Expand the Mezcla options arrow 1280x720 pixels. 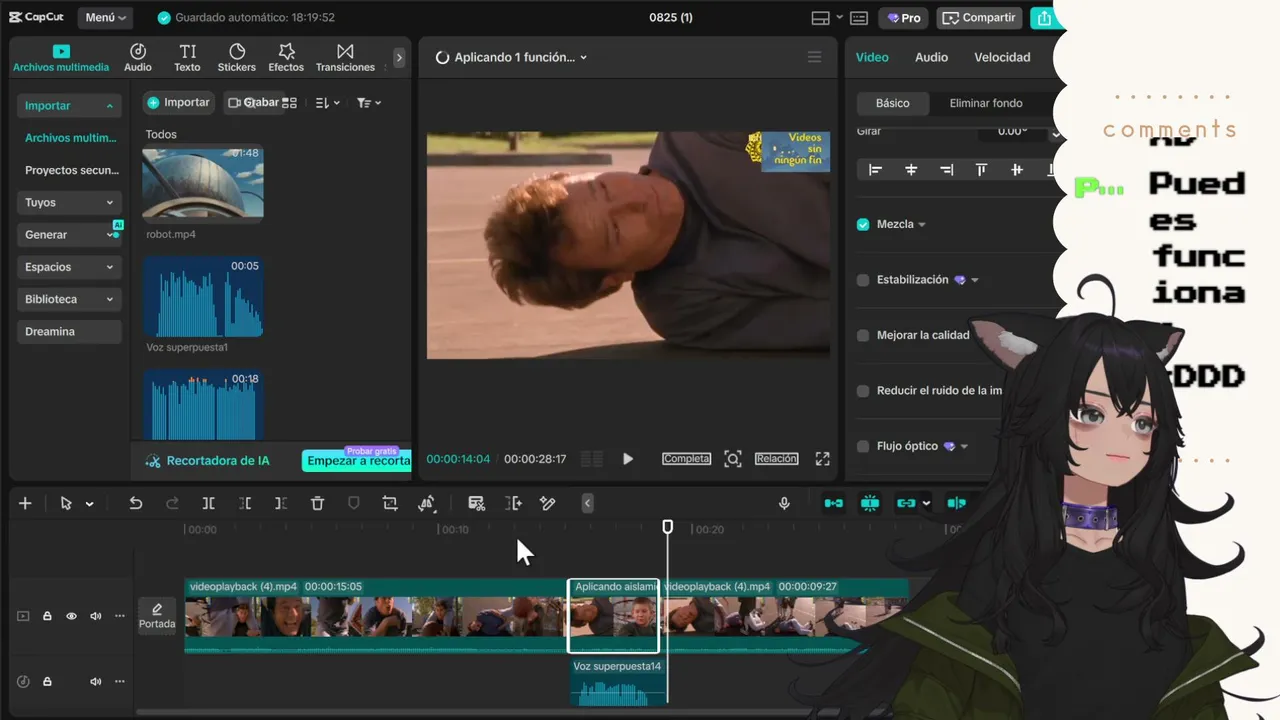click(x=922, y=225)
